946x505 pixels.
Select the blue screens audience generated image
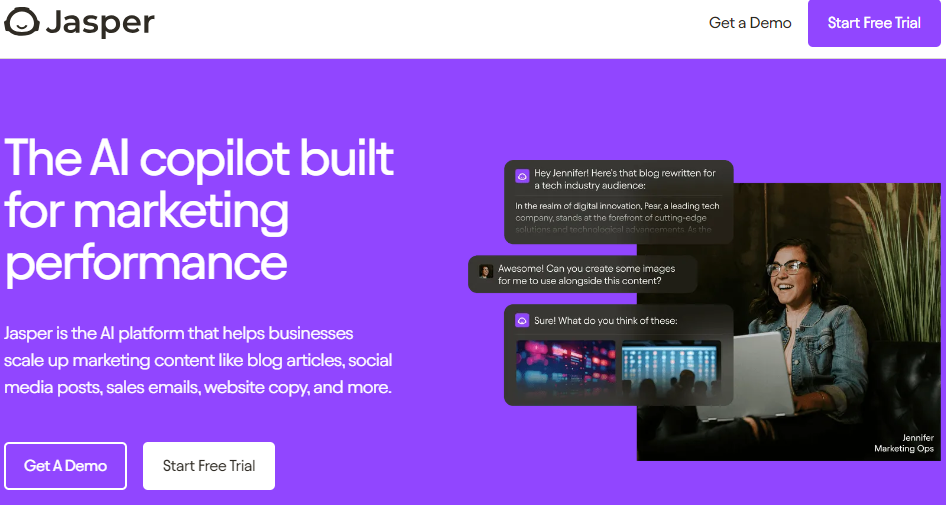point(671,367)
